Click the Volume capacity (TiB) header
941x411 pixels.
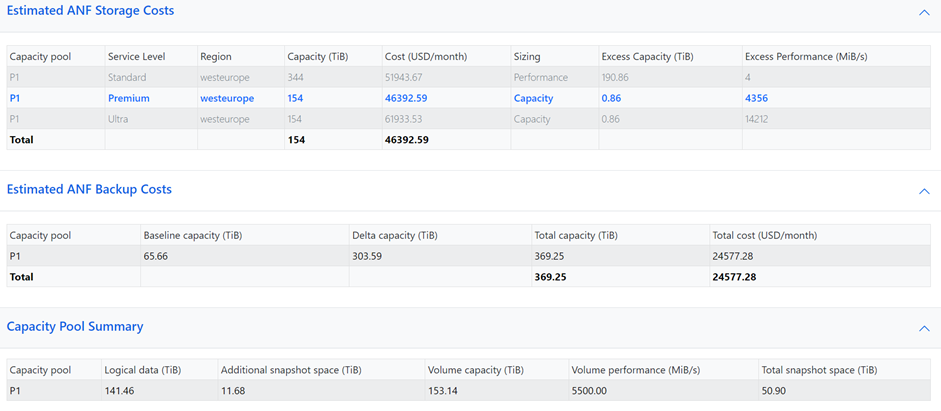[476, 370]
